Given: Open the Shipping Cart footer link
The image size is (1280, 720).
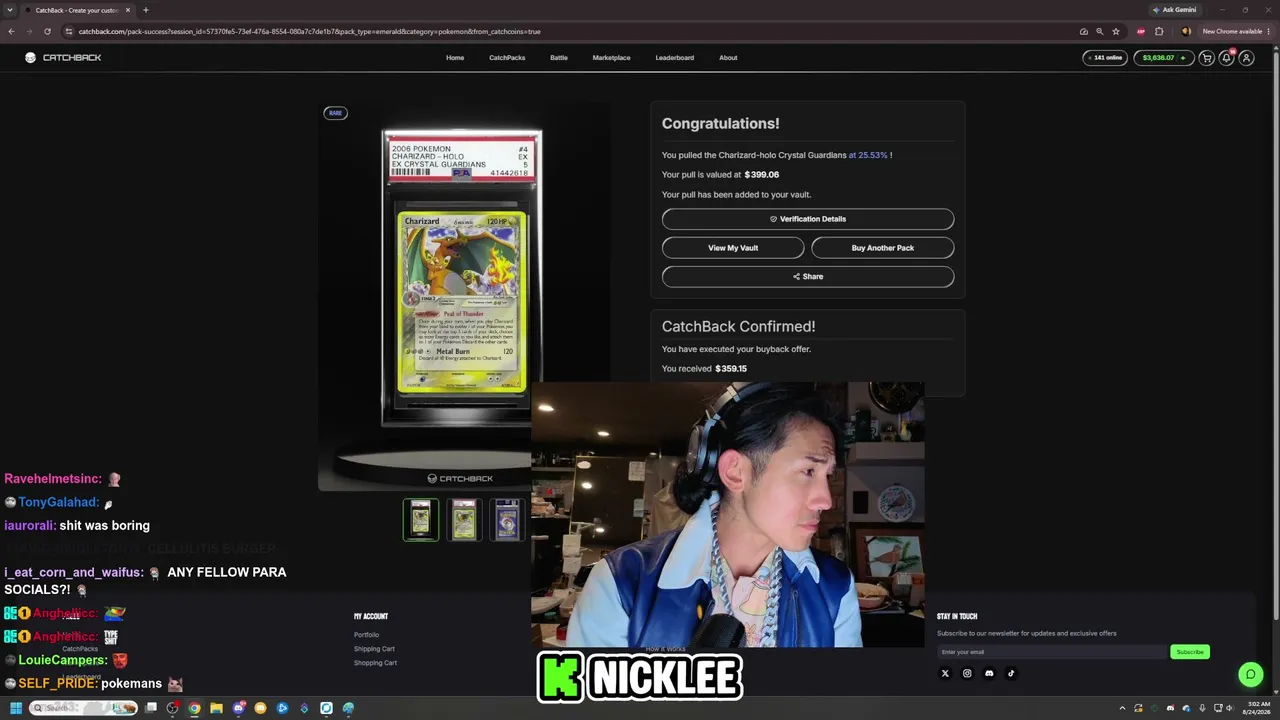Looking at the screenshot, I should [374, 649].
